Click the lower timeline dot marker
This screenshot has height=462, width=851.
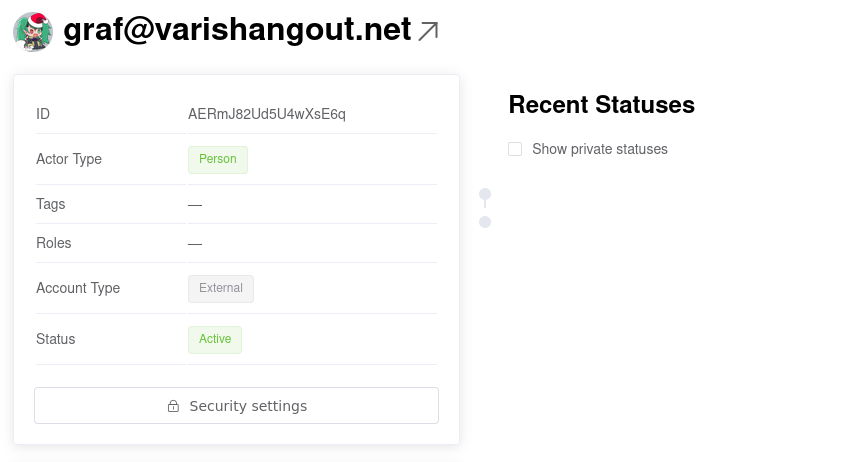click(x=485, y=222)
